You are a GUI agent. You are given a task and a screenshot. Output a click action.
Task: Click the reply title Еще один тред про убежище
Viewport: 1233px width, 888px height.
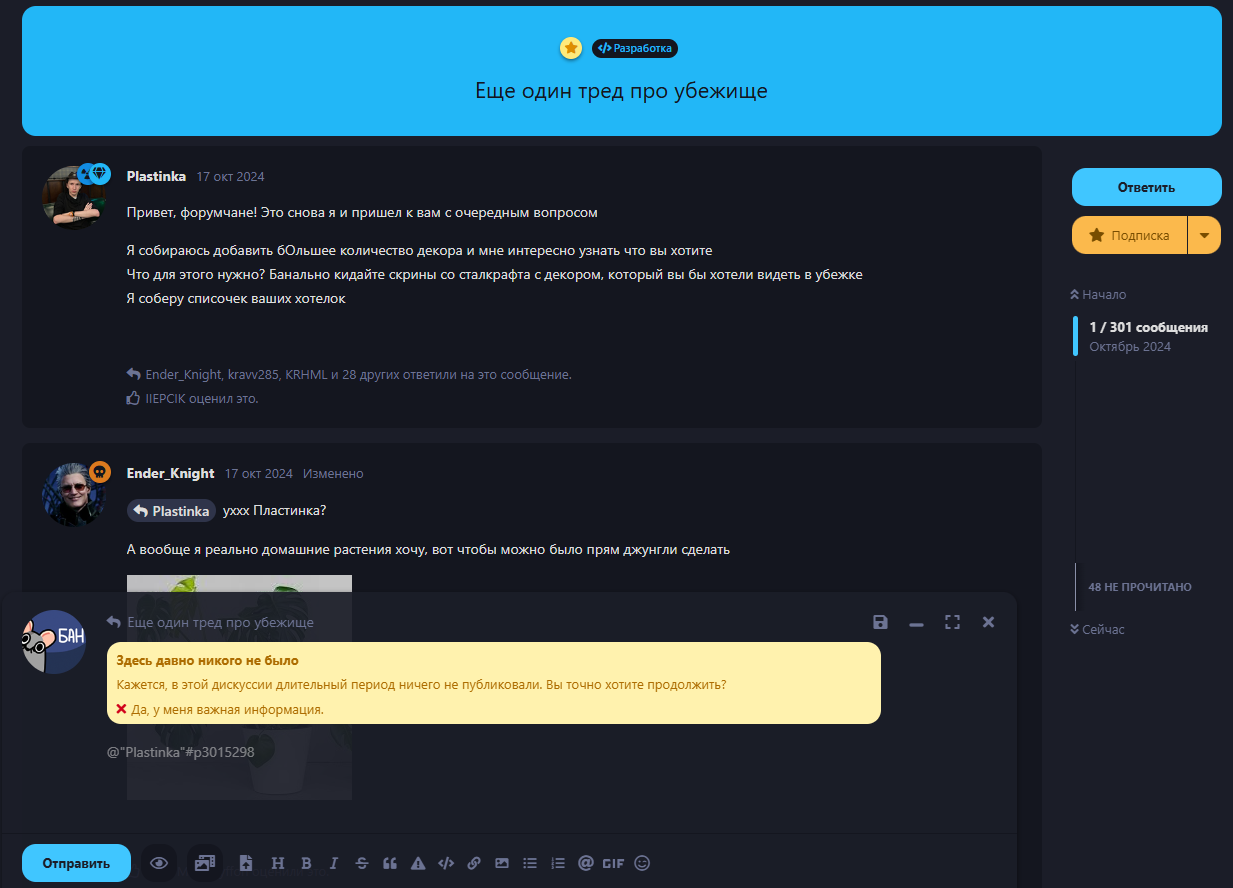tap(221, 622)
